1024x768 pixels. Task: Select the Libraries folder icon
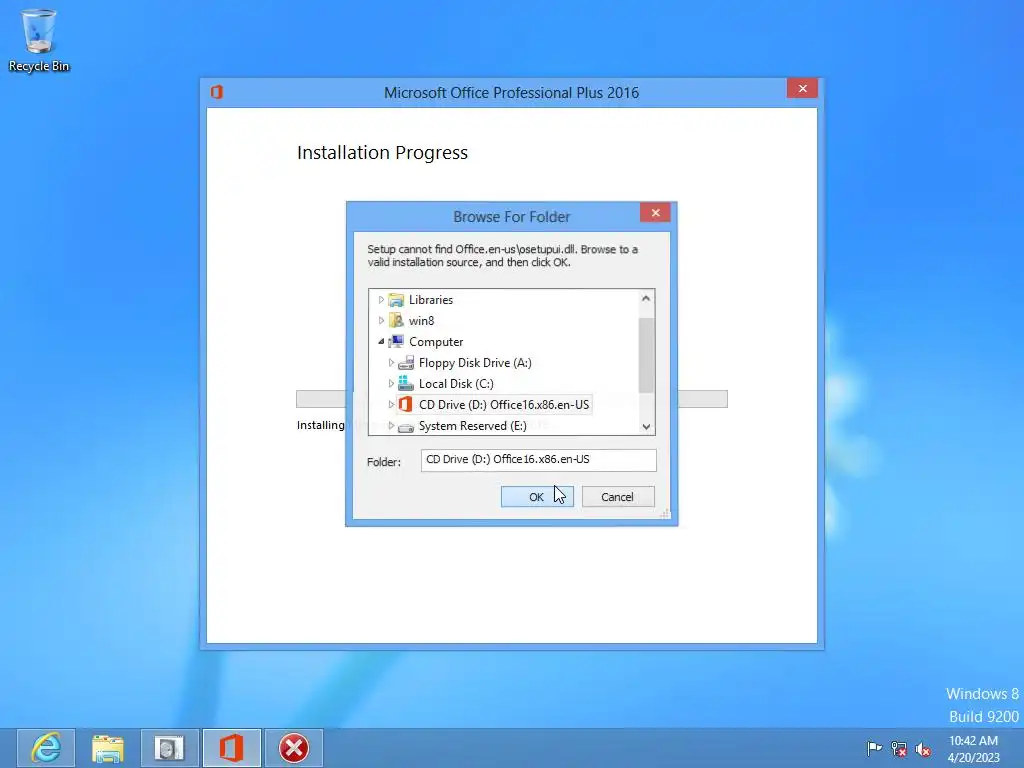tap(396, 300)
